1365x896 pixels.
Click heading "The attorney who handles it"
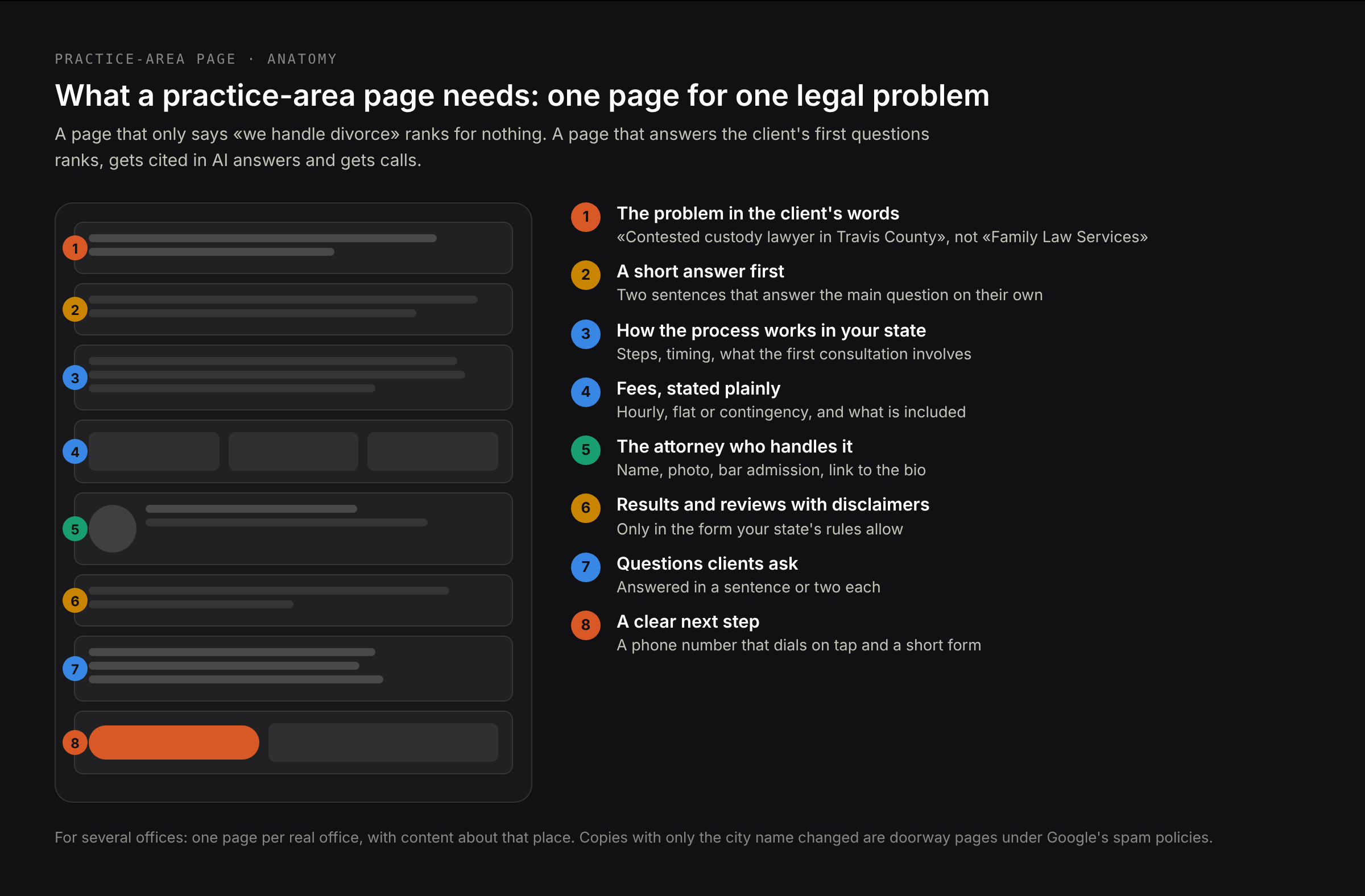click(735, 446)
